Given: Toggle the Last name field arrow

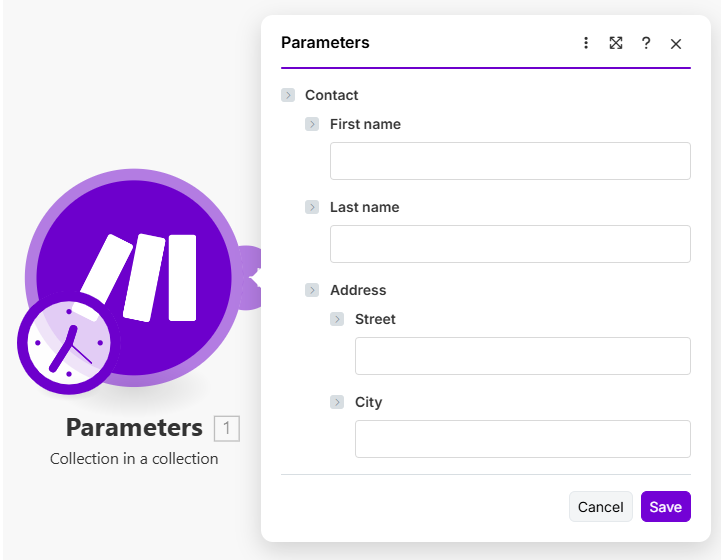Looking at the screenshot, I should pyautogui.click(x=313, y=207).
